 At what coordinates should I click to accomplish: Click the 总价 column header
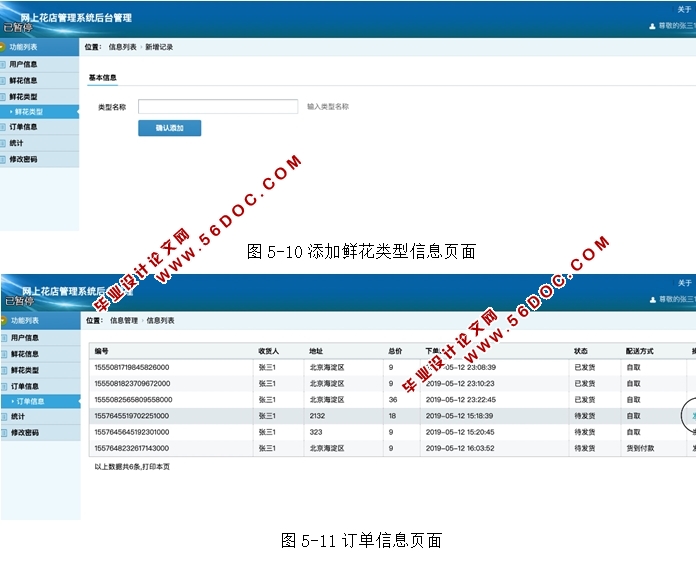395,351
